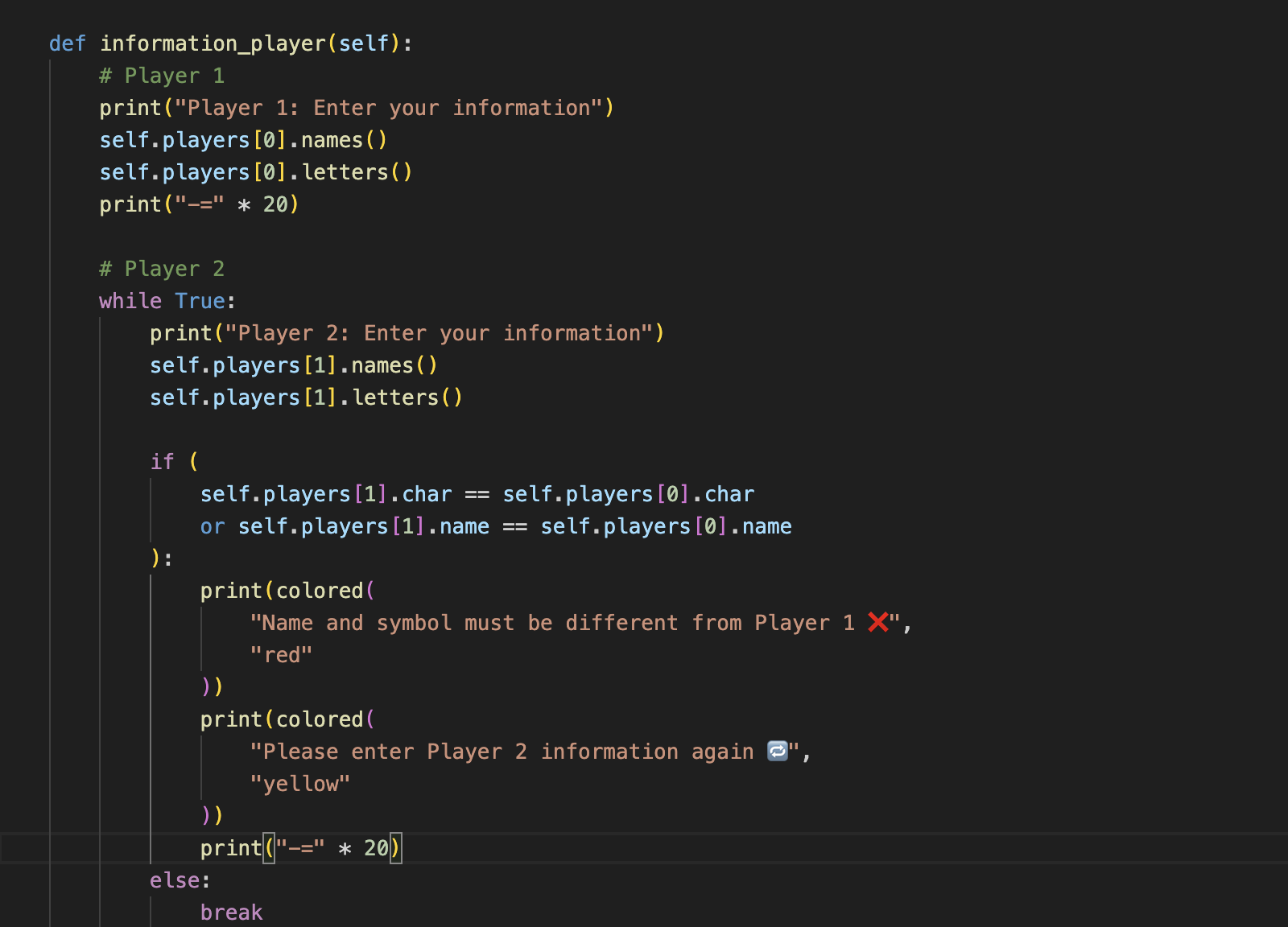Click the 'else' keyword

pyautogui.click(x=175, y=880)
